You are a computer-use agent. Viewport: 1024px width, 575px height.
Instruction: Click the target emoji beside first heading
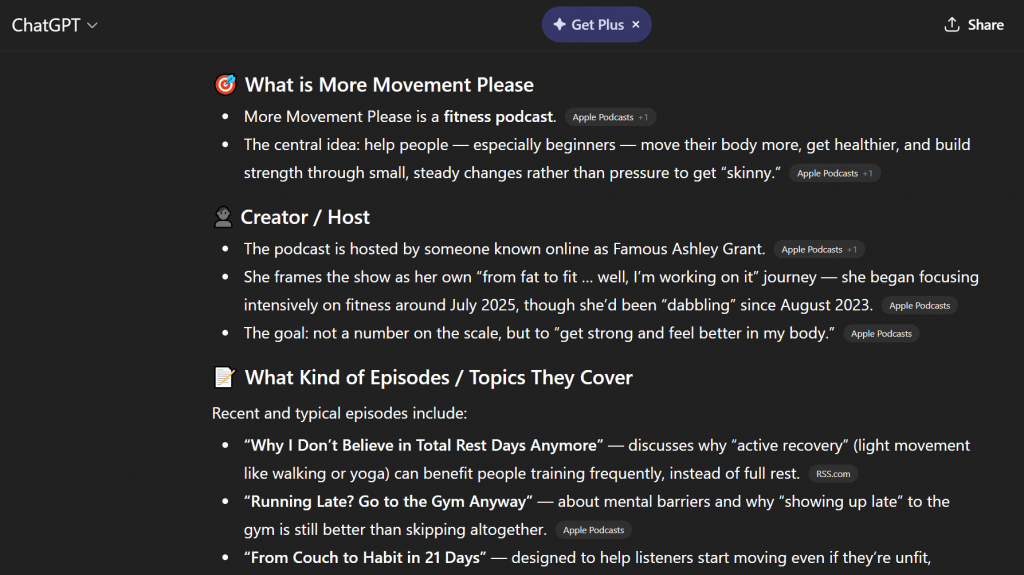coord(225,85)
